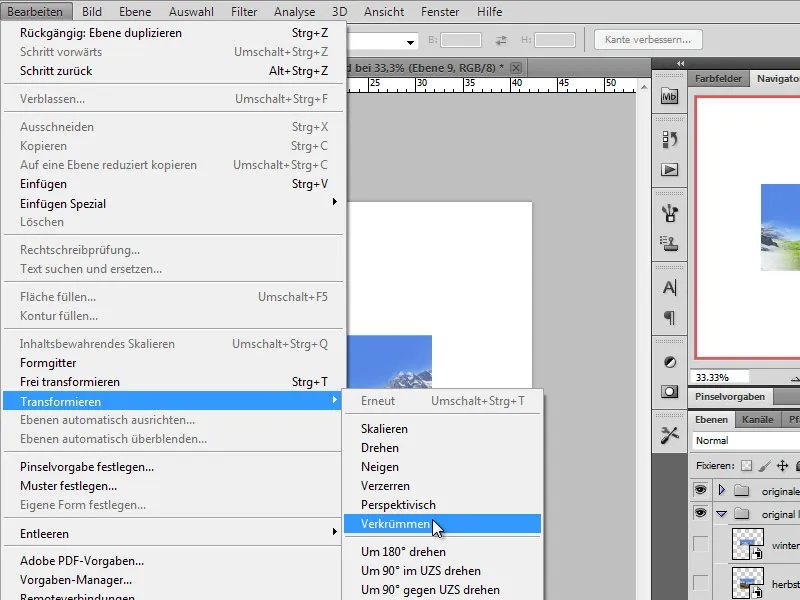
Task: Switch to the Farbfelder tab
Action: (x=718, y=79)
